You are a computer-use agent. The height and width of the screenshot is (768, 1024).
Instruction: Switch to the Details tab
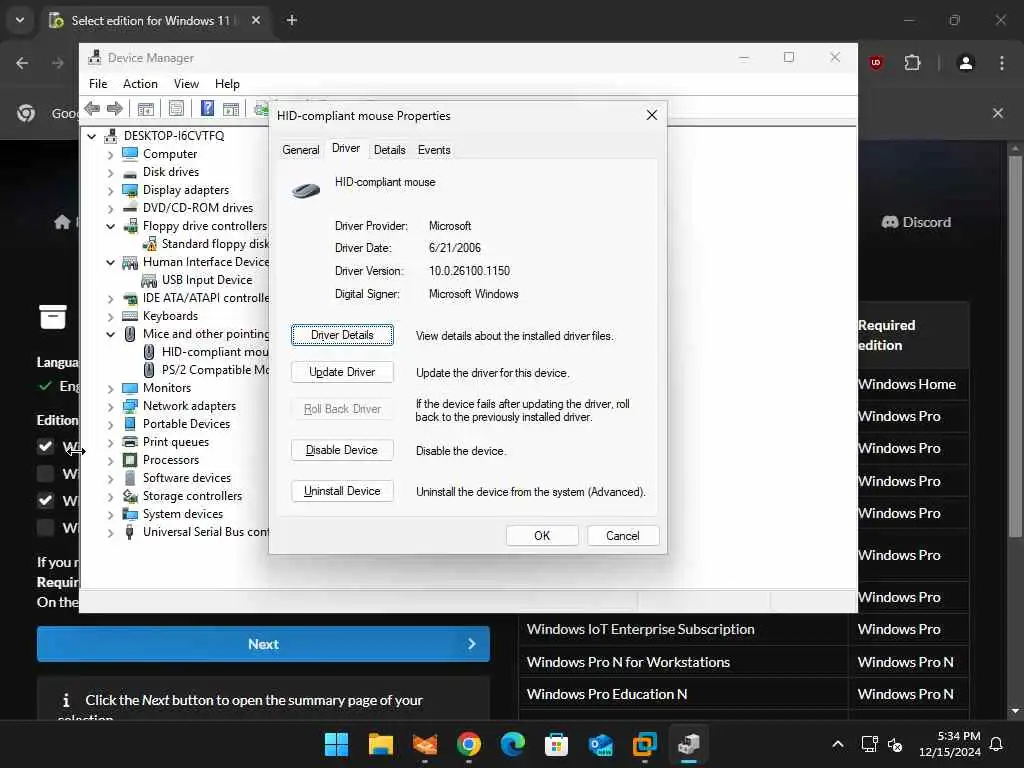[390, 150]
